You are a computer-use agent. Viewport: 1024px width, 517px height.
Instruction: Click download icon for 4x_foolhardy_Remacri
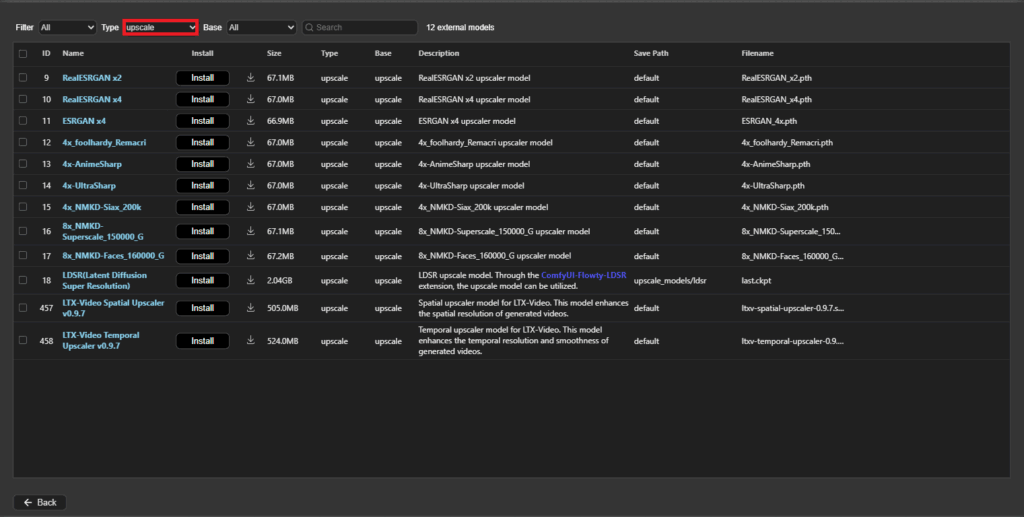(x=250, y=142)
